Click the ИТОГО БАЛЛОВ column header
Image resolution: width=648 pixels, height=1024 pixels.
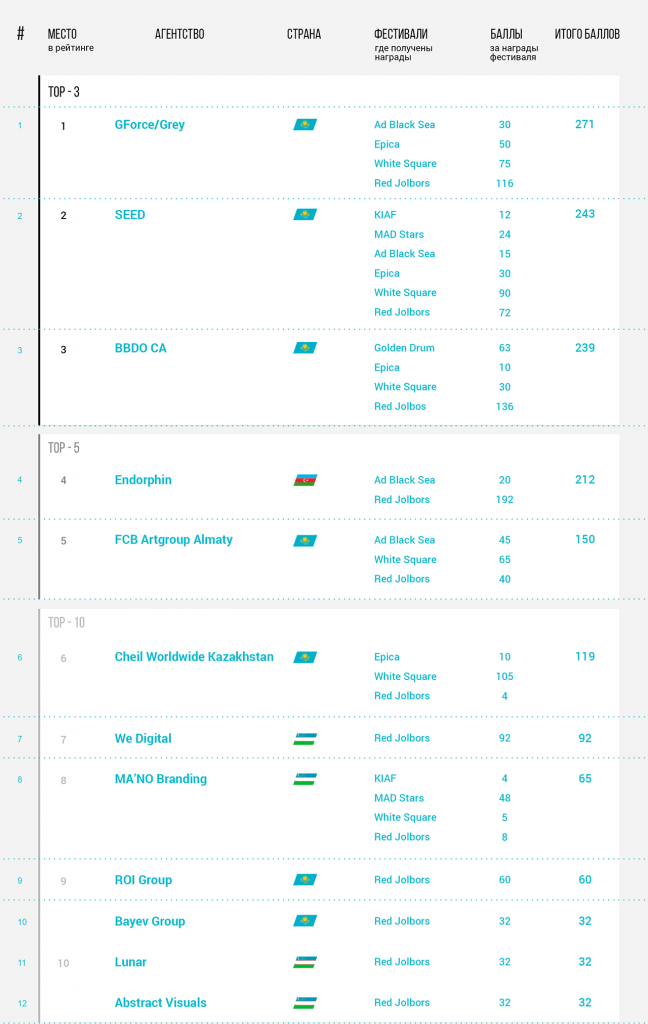coord(587,34)
